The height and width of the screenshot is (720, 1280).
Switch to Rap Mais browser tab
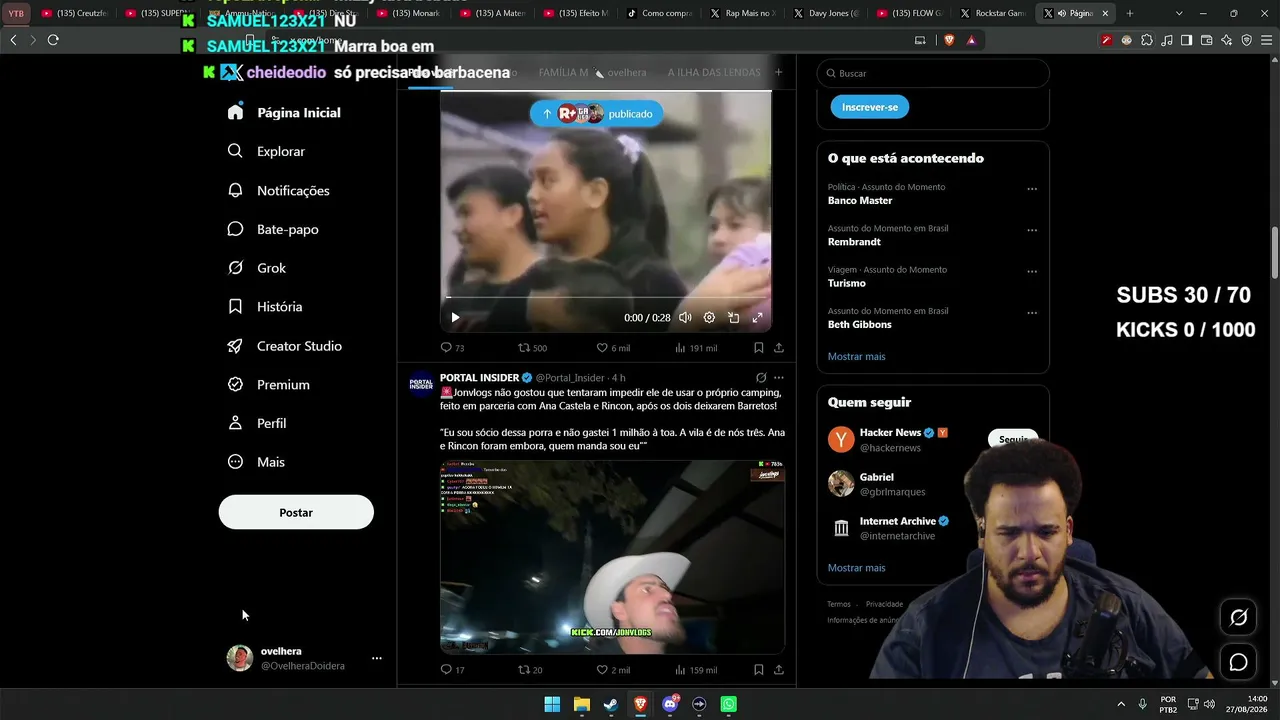pyautogui.click(x=742, y=14)
